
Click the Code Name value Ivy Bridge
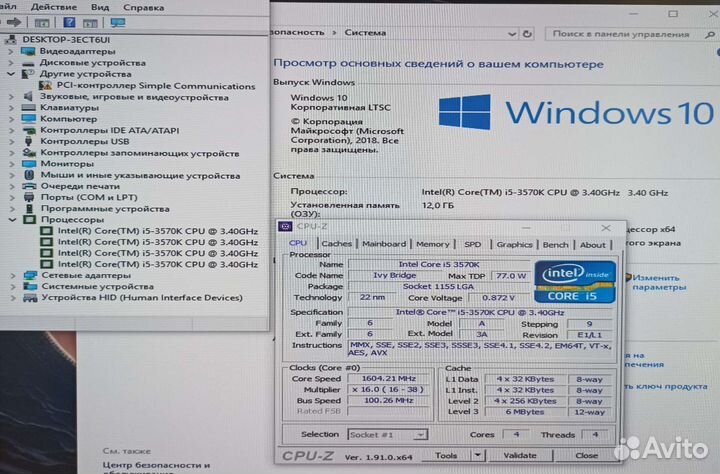[x=394, y=276]
